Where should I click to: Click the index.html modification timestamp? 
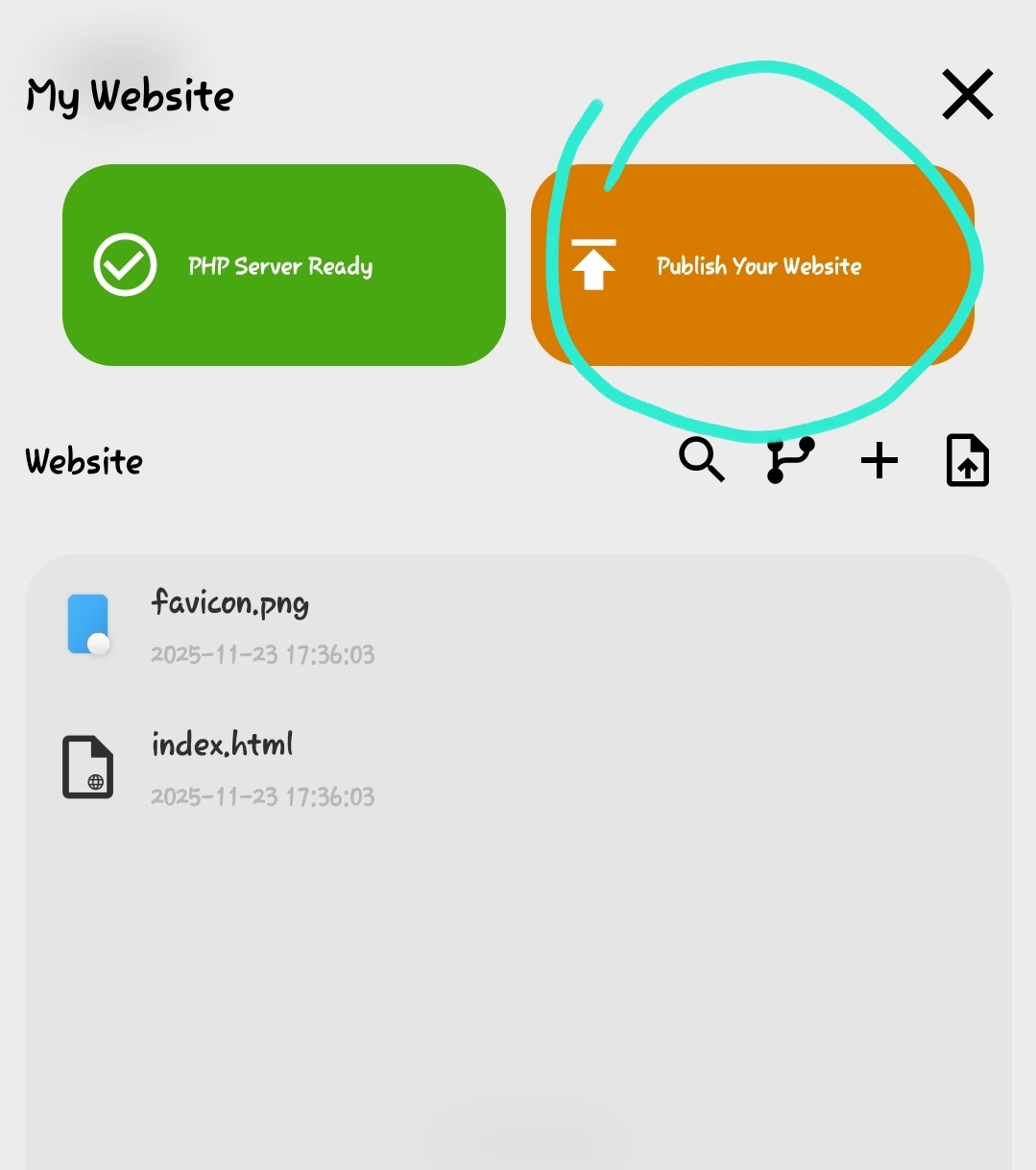pos(262,796)
